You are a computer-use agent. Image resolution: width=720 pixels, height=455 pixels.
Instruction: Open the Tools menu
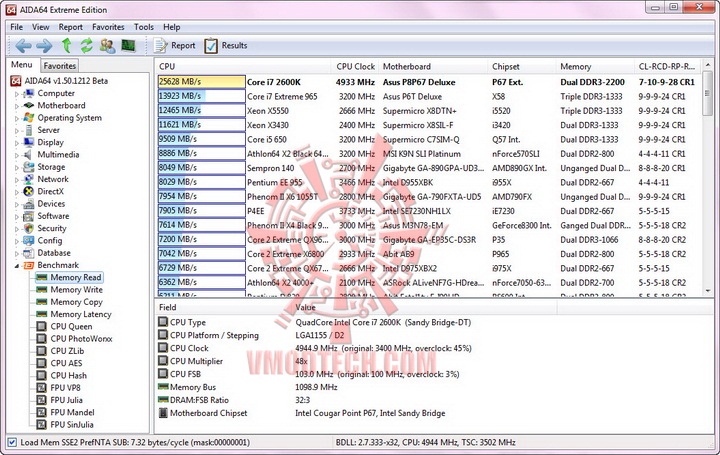click(x=144, y=27)
